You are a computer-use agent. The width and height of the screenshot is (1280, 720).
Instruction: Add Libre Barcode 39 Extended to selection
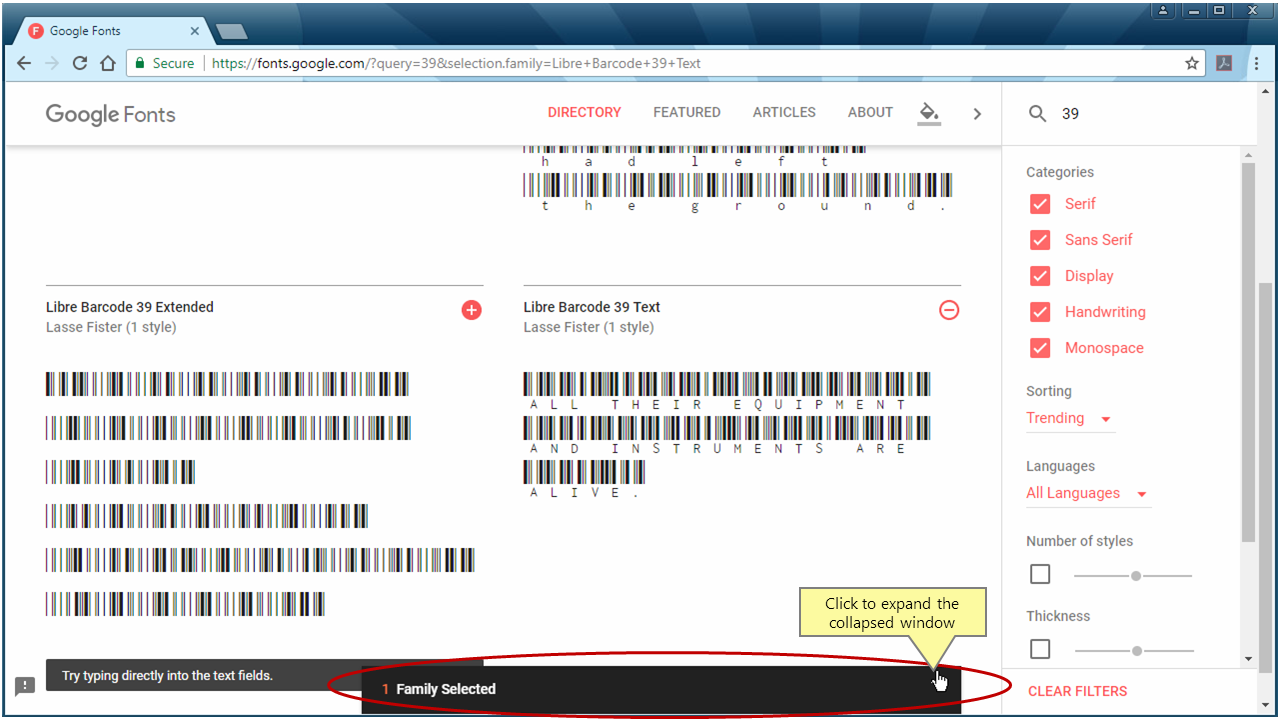tap(471, 310)
